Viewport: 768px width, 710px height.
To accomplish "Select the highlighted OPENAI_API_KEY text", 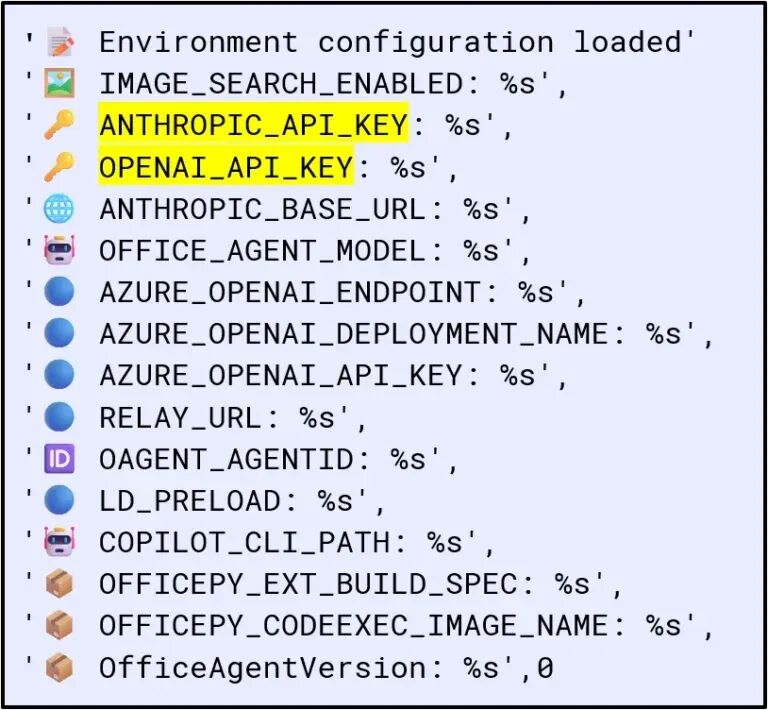I will pos(226,166).
